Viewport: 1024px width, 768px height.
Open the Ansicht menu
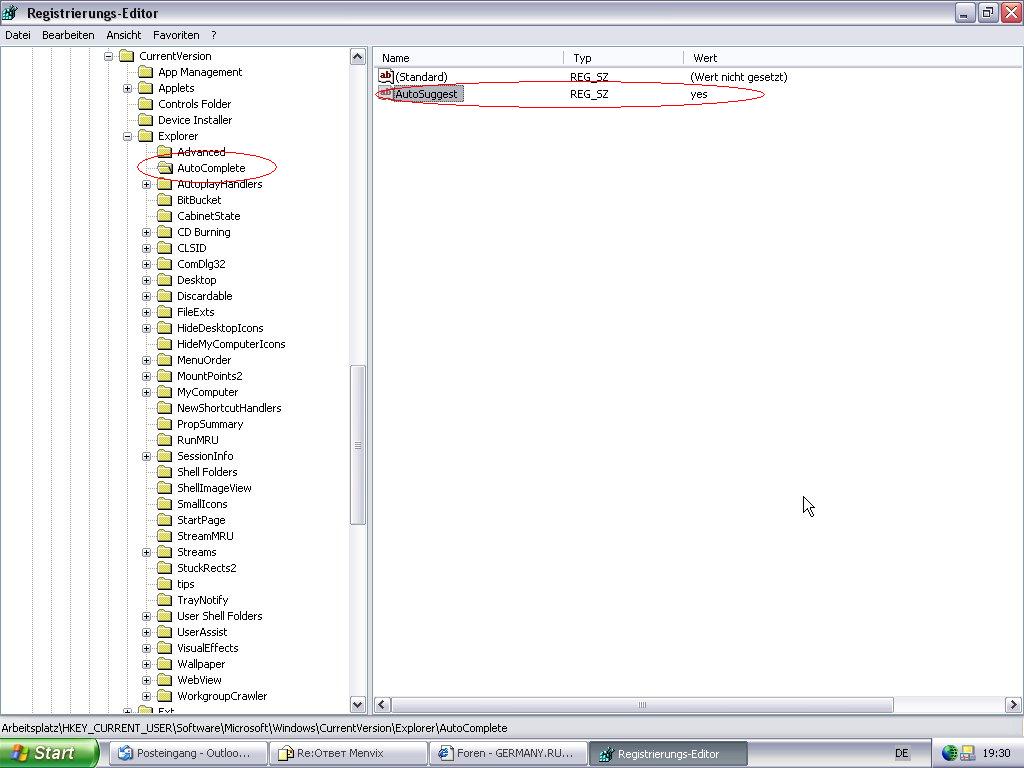(123, 35)
